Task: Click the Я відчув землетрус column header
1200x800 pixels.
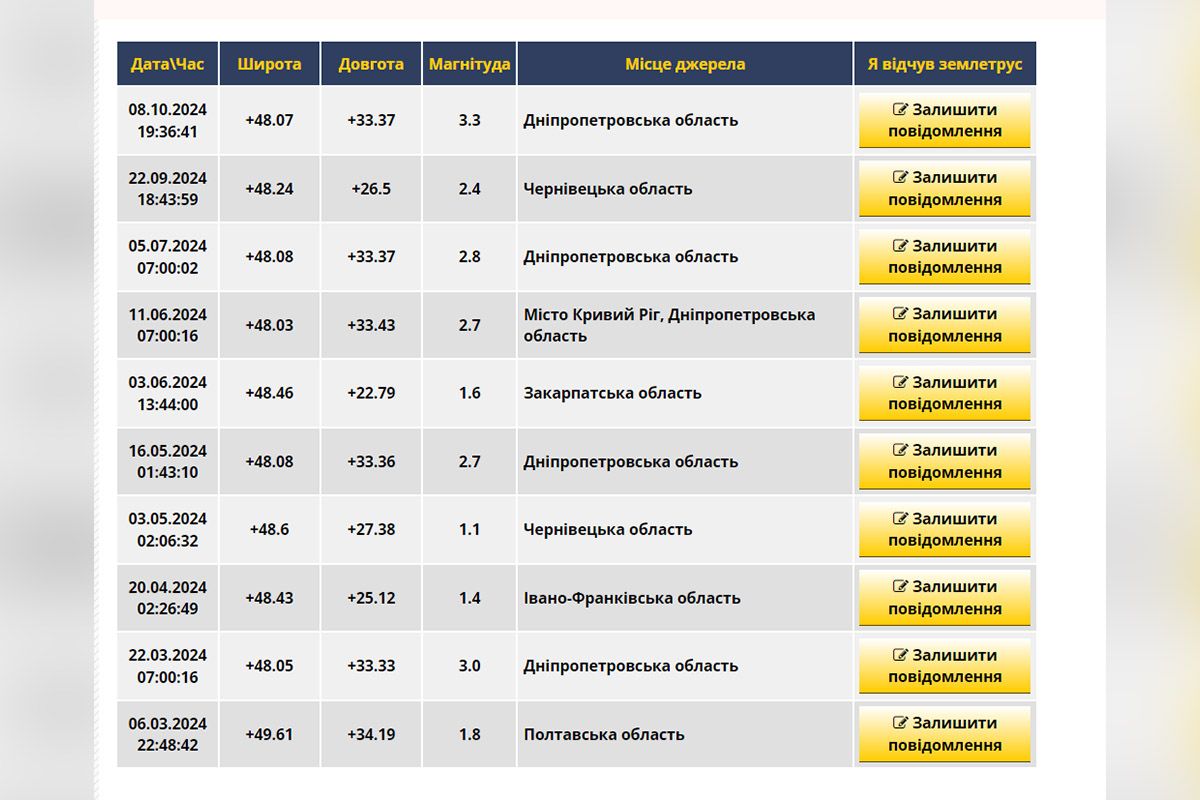Action: (x=944, y=64)
